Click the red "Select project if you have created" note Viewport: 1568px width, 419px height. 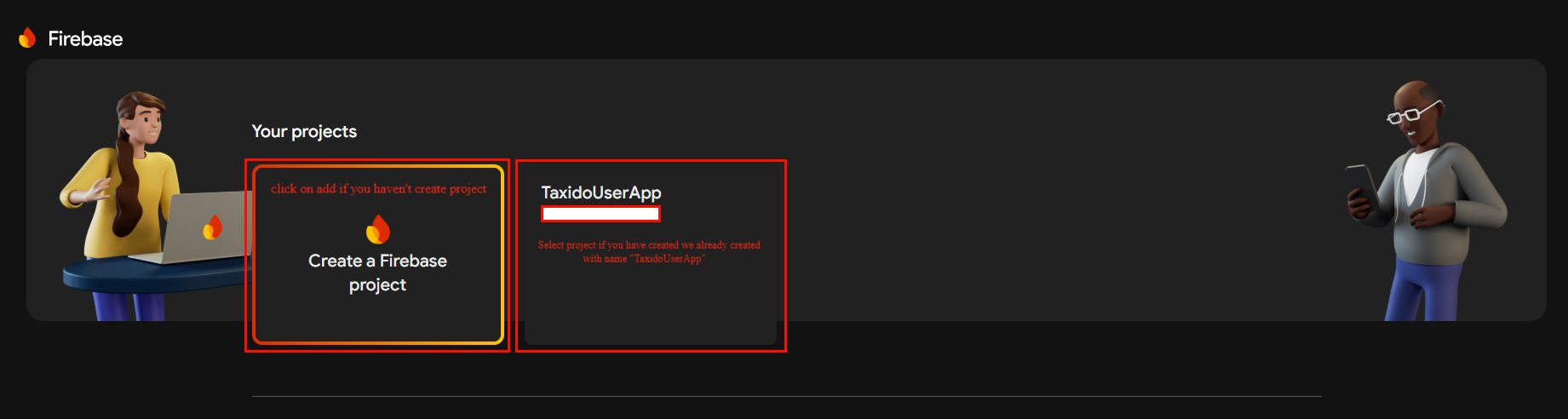tap(648, 251)
